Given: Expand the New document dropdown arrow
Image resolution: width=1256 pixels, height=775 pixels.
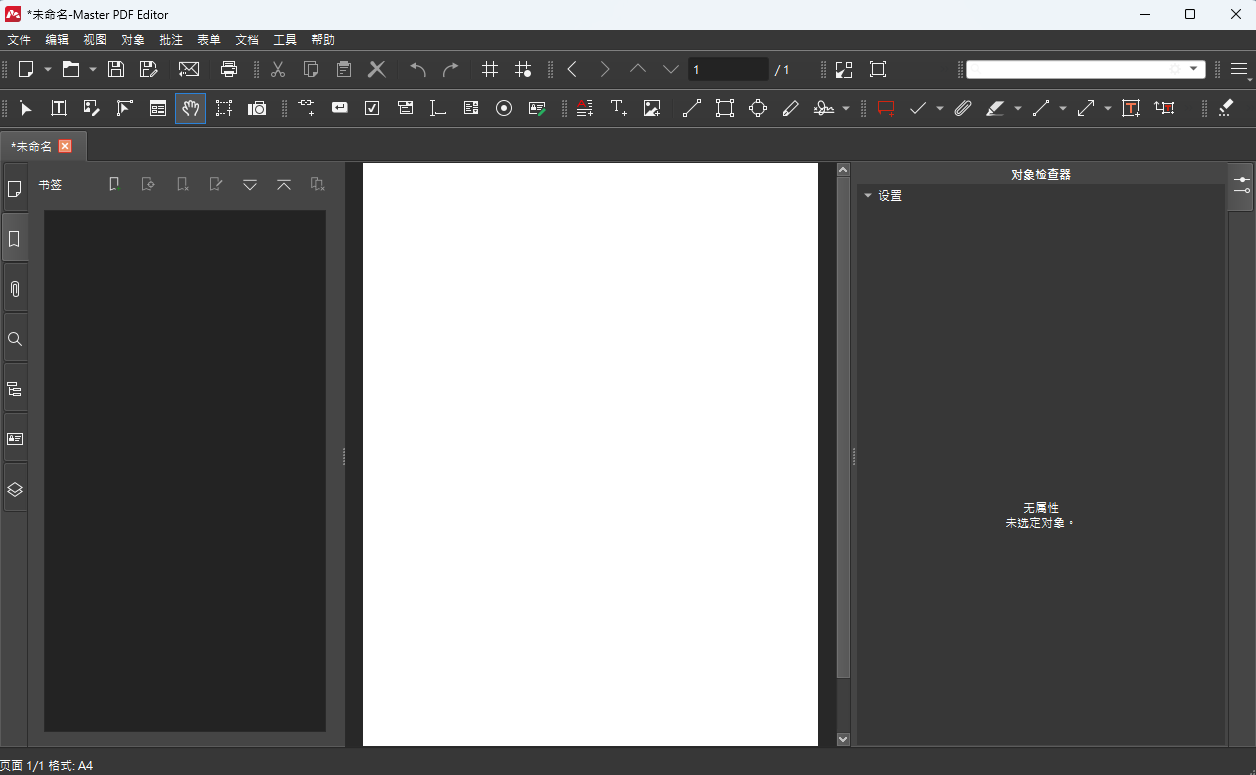Looking at the screenshot, I should click(48, 70).
